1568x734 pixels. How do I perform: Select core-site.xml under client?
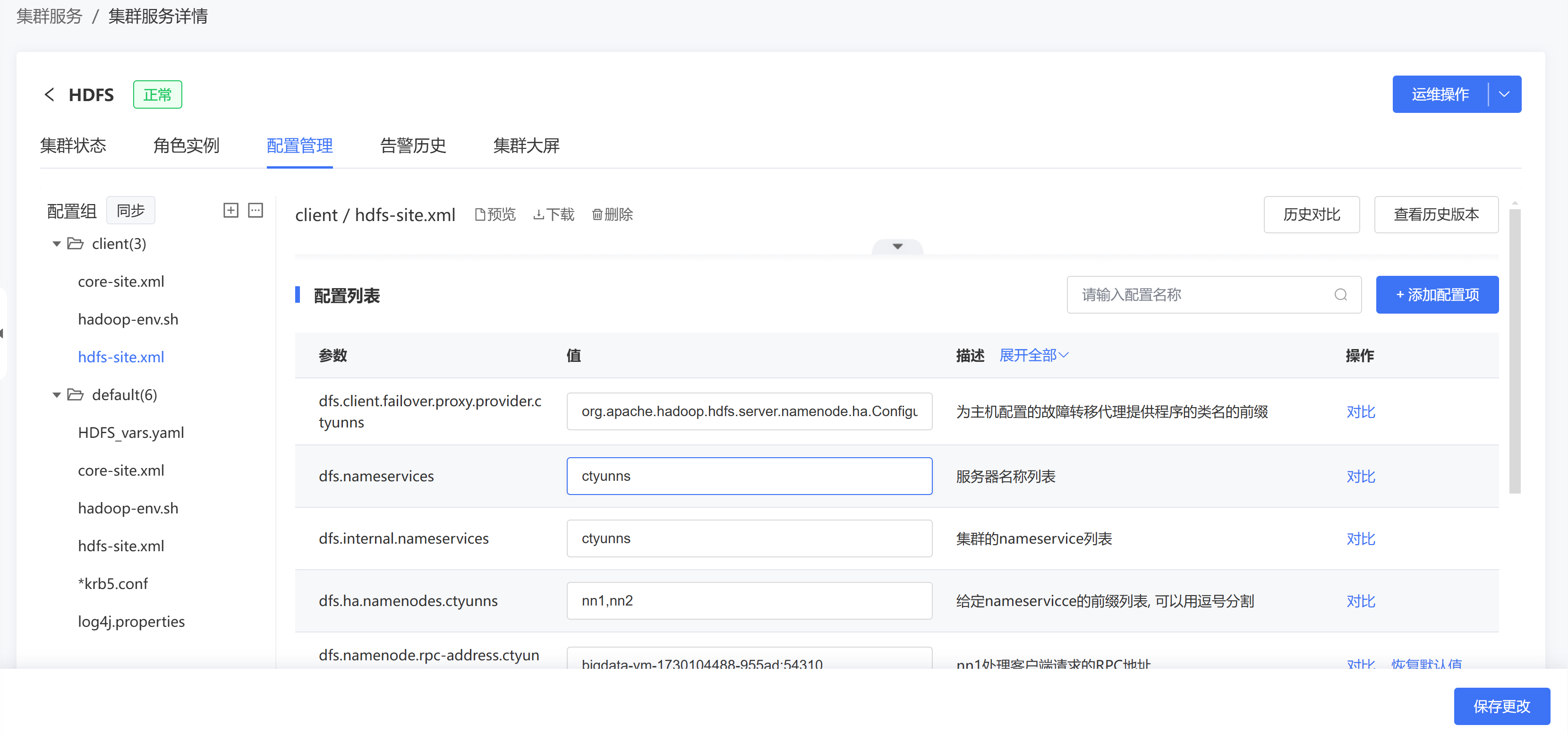[121, 282]
